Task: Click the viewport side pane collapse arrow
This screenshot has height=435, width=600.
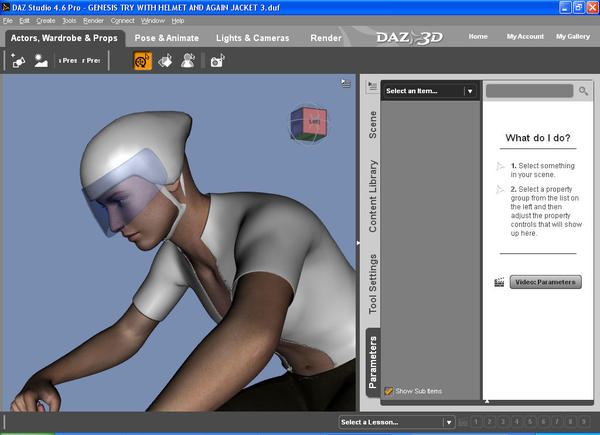Action: [x=358, y=243]
